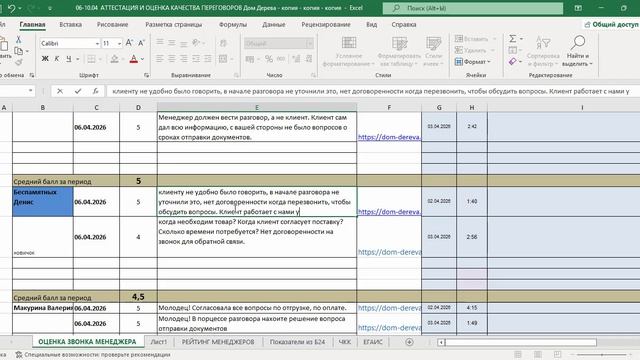Toggle horizontal Center alignment

pos(172,59)
